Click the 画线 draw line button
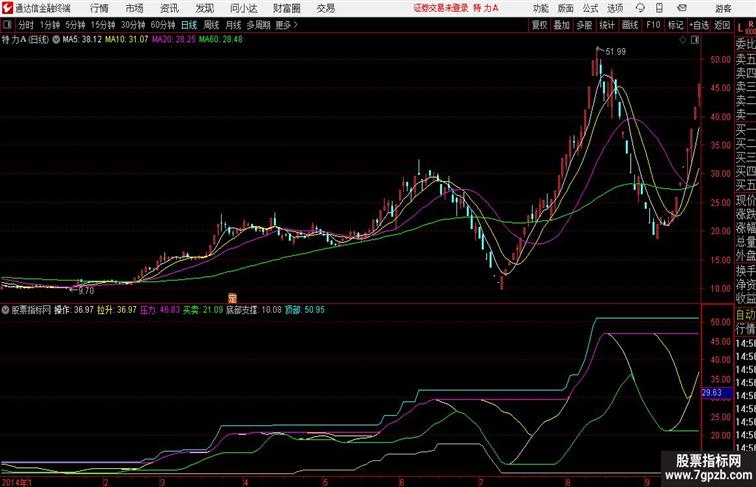The width and height of the screenshot is (756, 487). click(630, 25)
